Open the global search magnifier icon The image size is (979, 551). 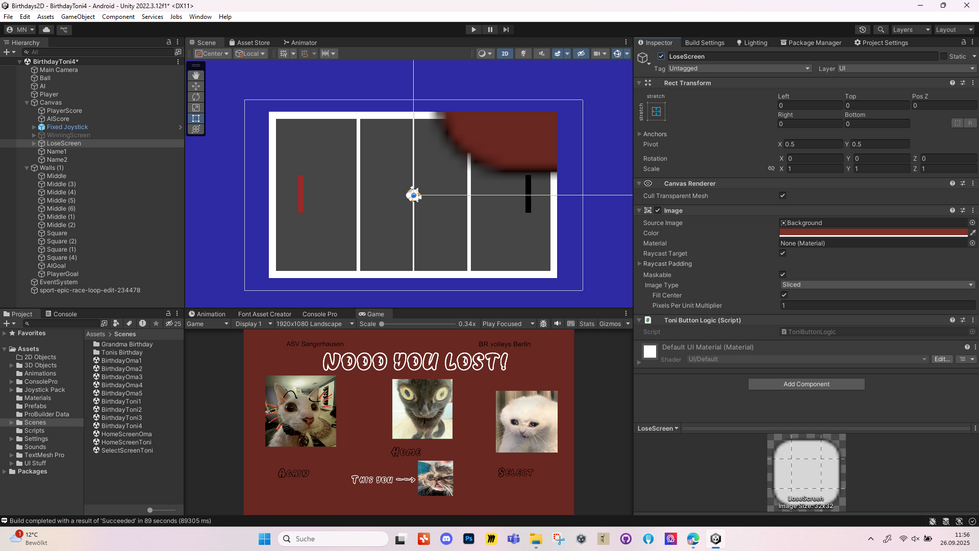click(880, 29)
